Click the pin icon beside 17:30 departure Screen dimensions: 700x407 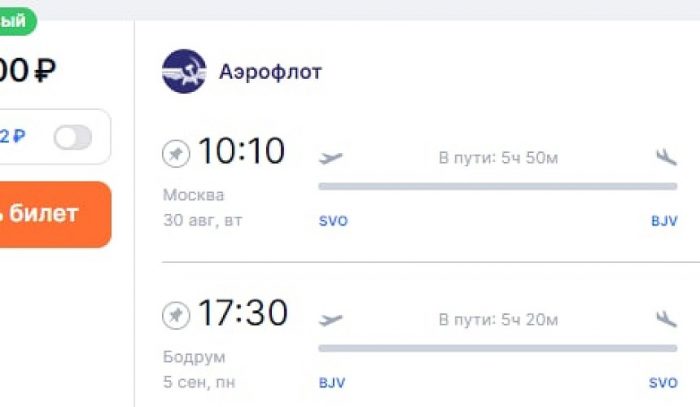pos(176,316)
